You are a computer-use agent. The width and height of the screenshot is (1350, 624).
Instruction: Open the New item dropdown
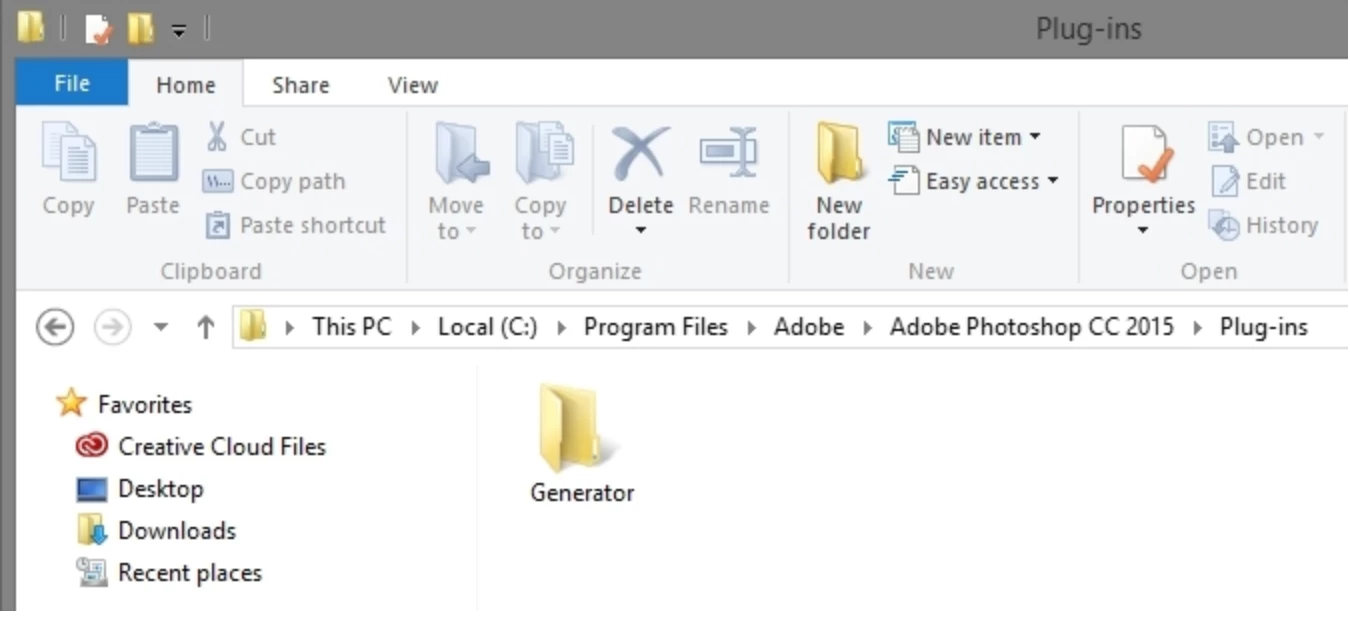965,137
